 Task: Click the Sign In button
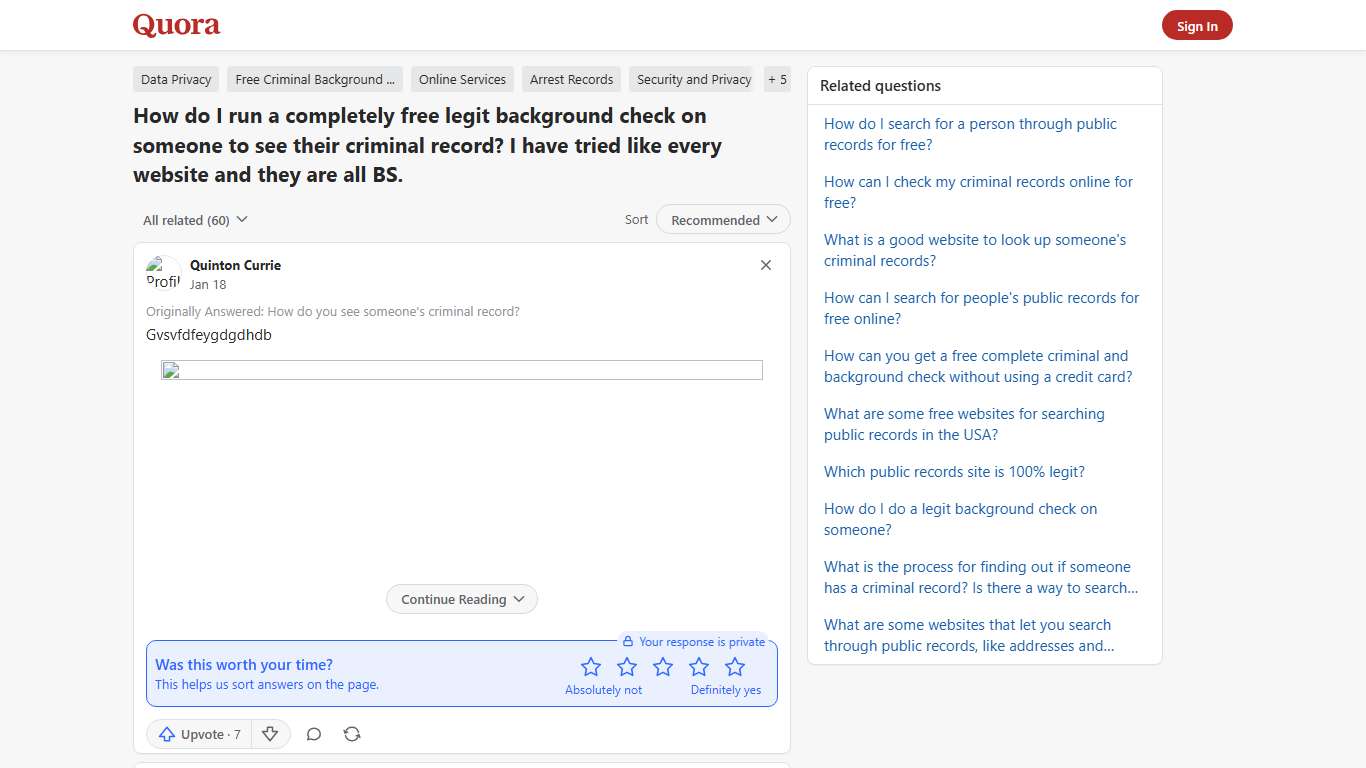[1196, 25]
